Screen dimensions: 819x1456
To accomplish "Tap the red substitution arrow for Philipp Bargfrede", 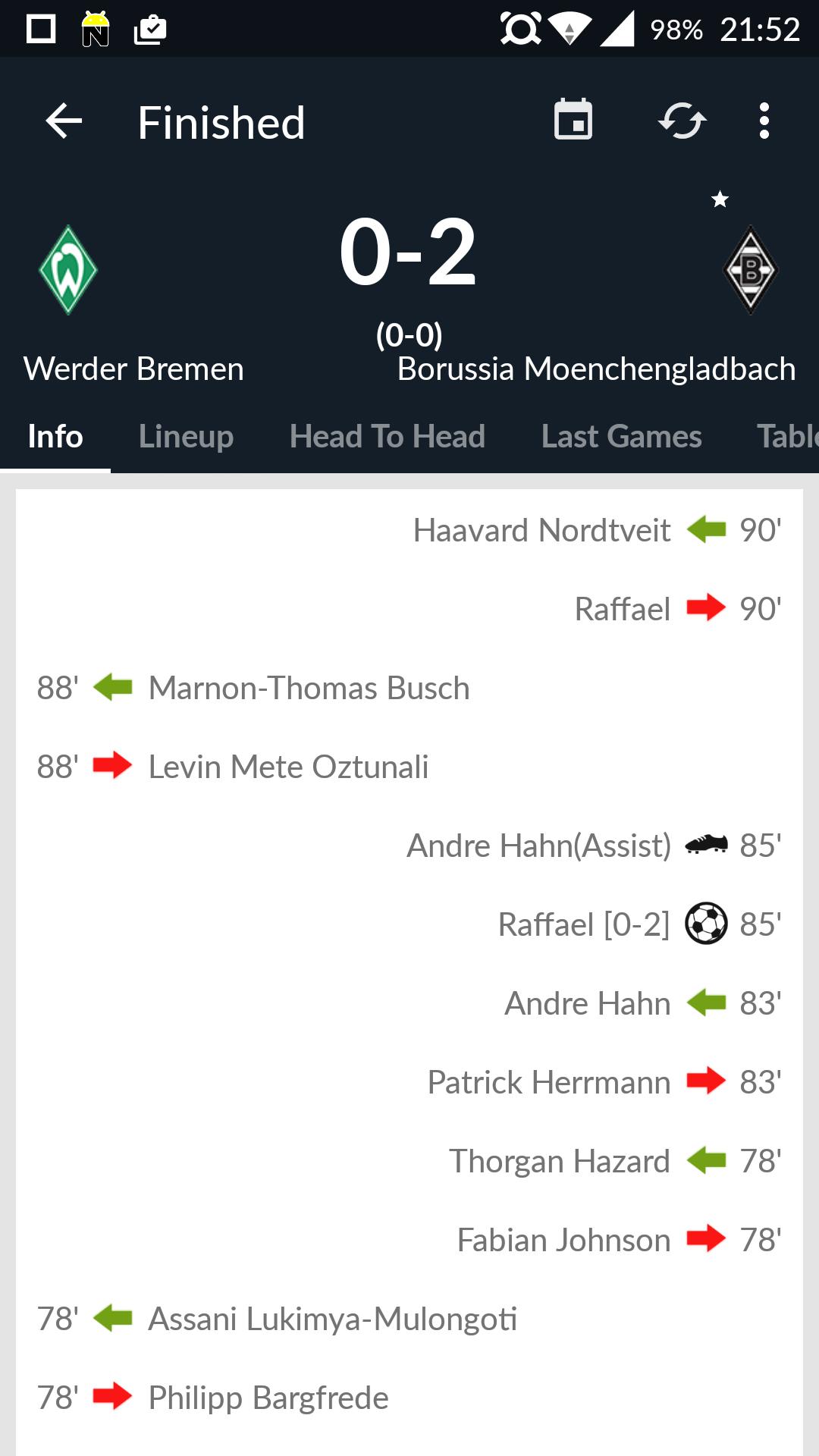I will click(112, 1397).
